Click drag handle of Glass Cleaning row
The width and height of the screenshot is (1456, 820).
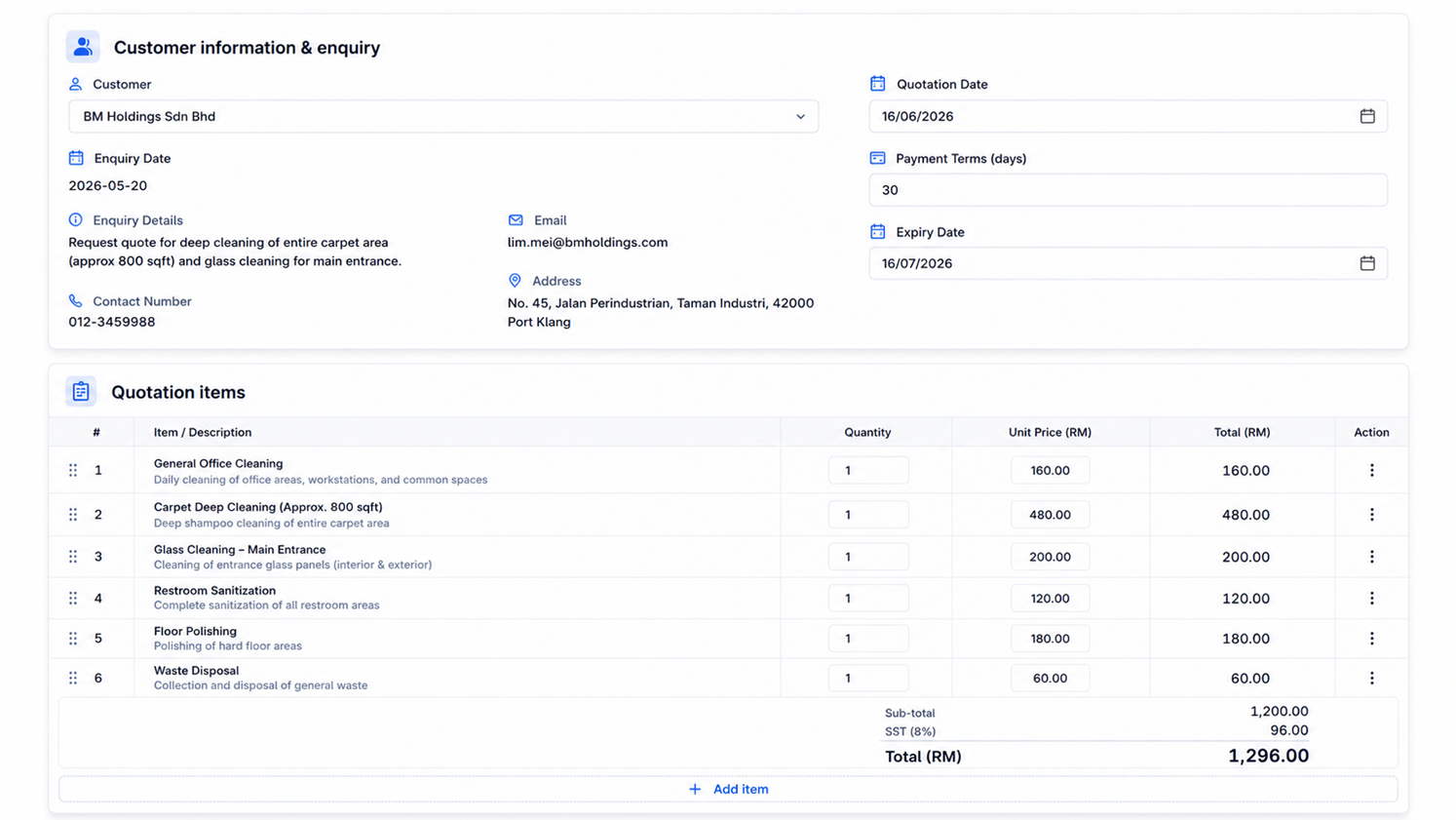tap(73, 557)
